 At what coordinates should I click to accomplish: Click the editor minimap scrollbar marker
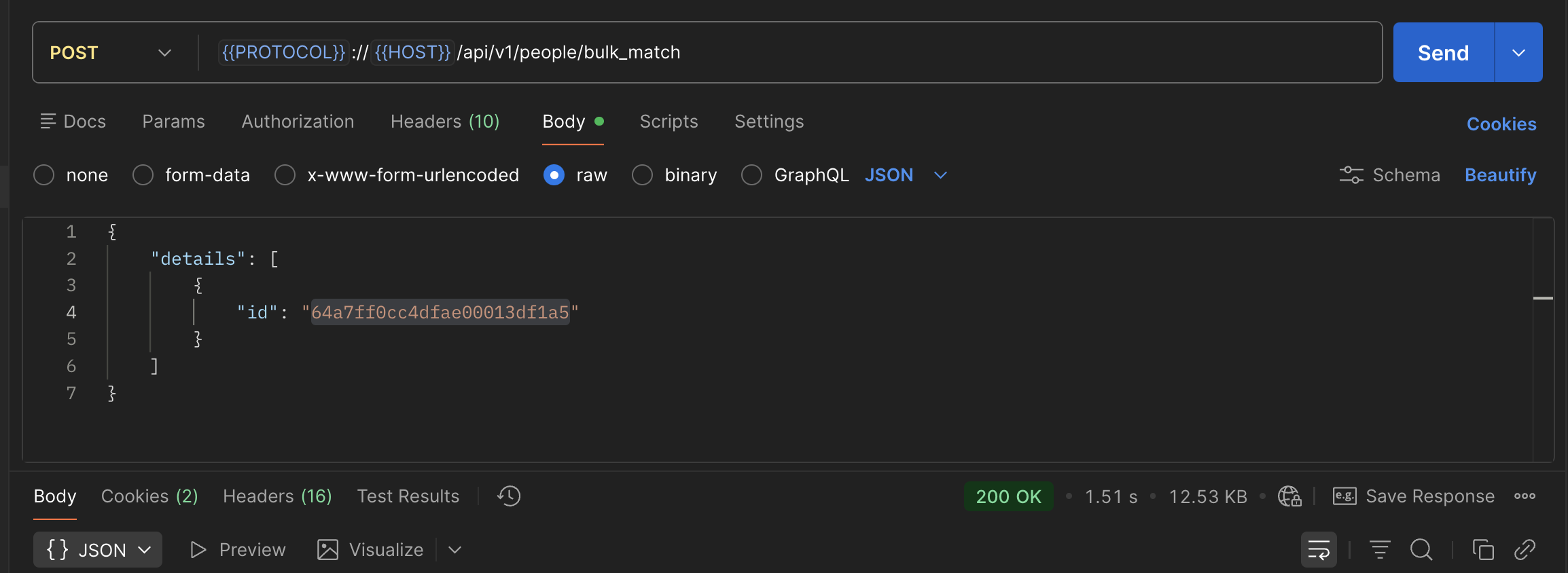tap(1543, 298)
